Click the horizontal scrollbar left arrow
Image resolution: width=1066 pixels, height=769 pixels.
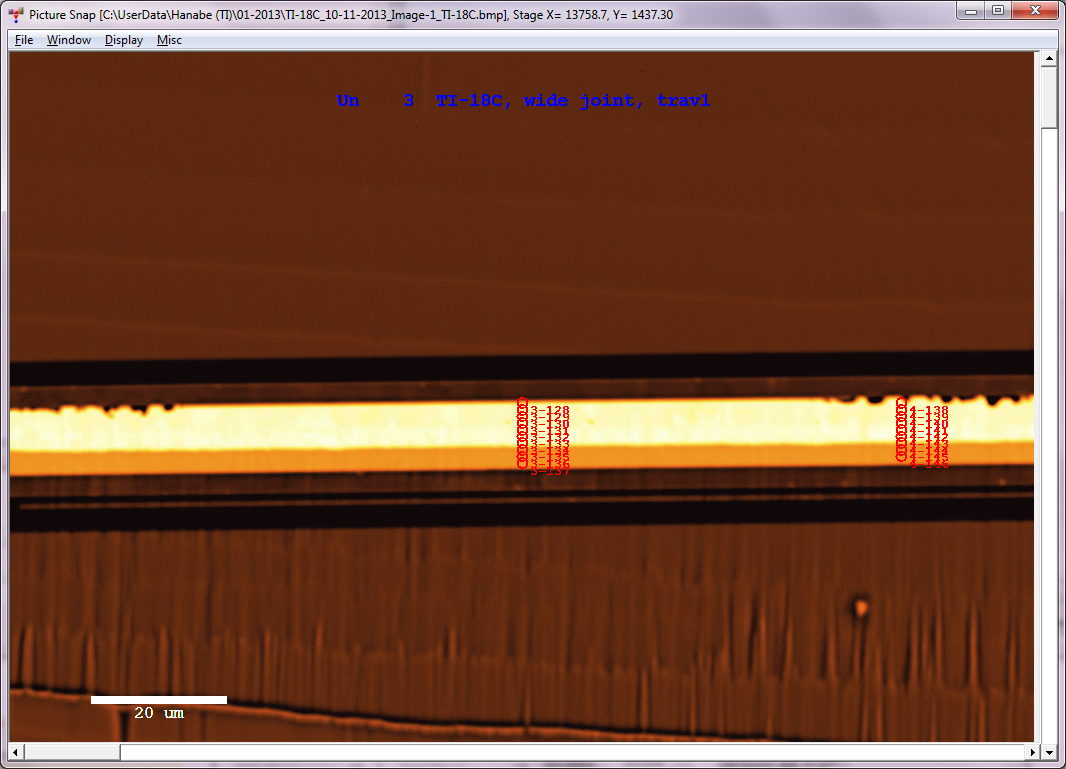coord(17,751)
